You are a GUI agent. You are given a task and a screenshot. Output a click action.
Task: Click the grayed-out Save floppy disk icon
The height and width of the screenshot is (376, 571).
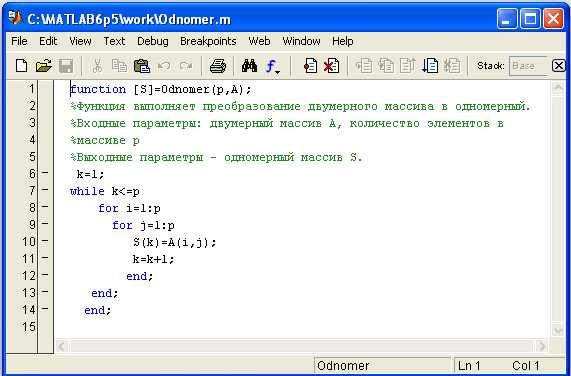click(x=66, y=66)
